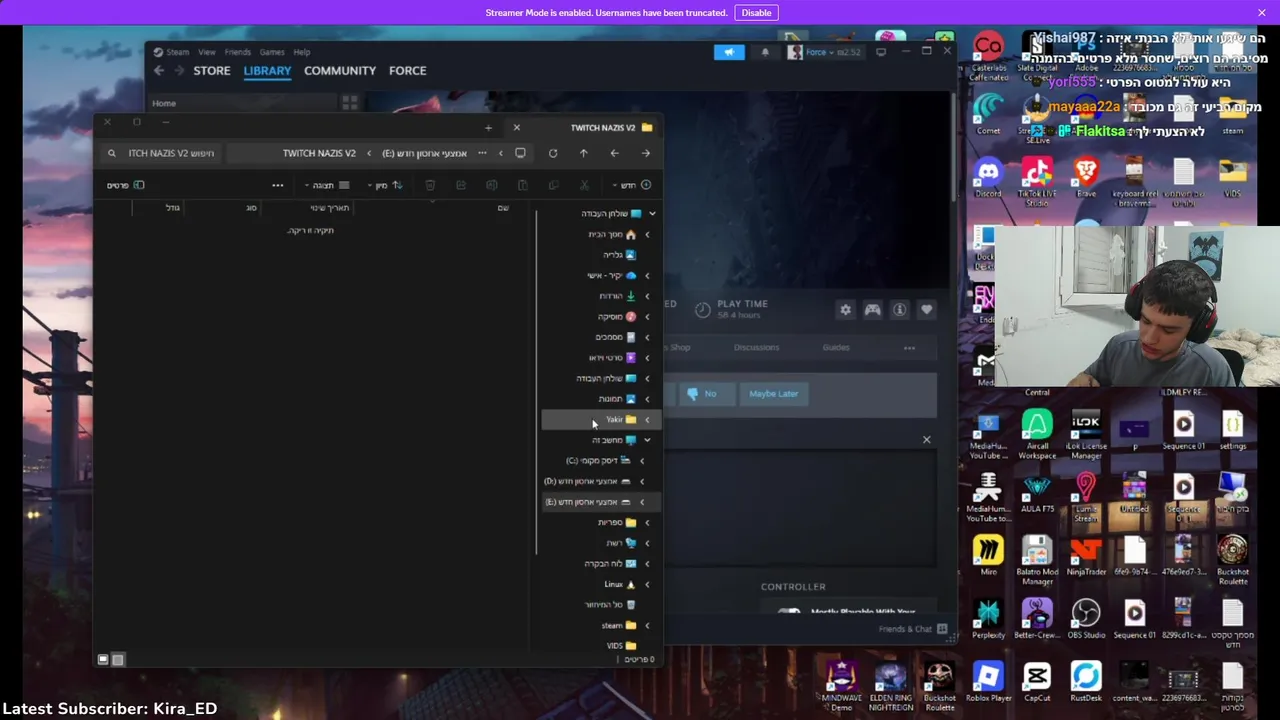Screen dimensions: 1280x720
Task: Switch to the COMMUNITY tab in Steam
Action: [340, 71]
